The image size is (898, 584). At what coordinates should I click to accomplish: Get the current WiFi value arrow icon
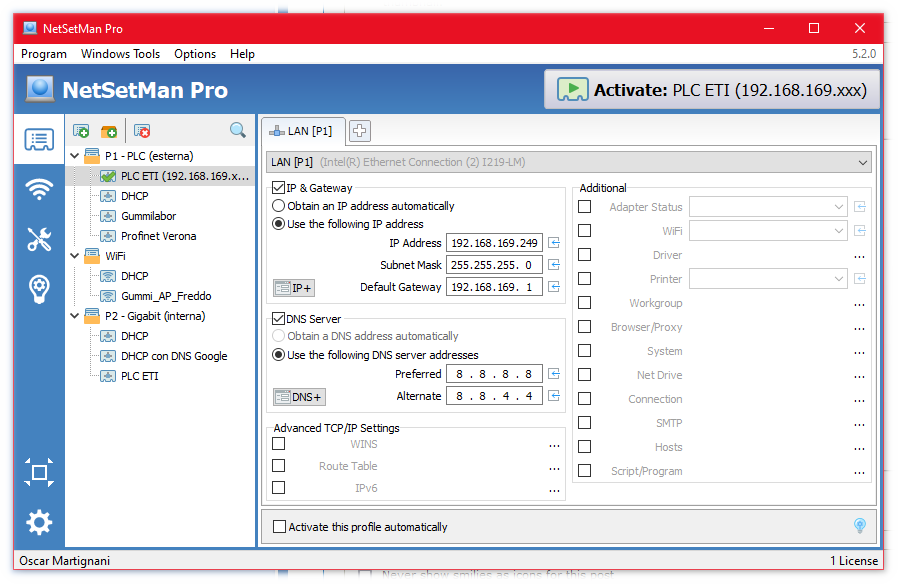[860, 231]
